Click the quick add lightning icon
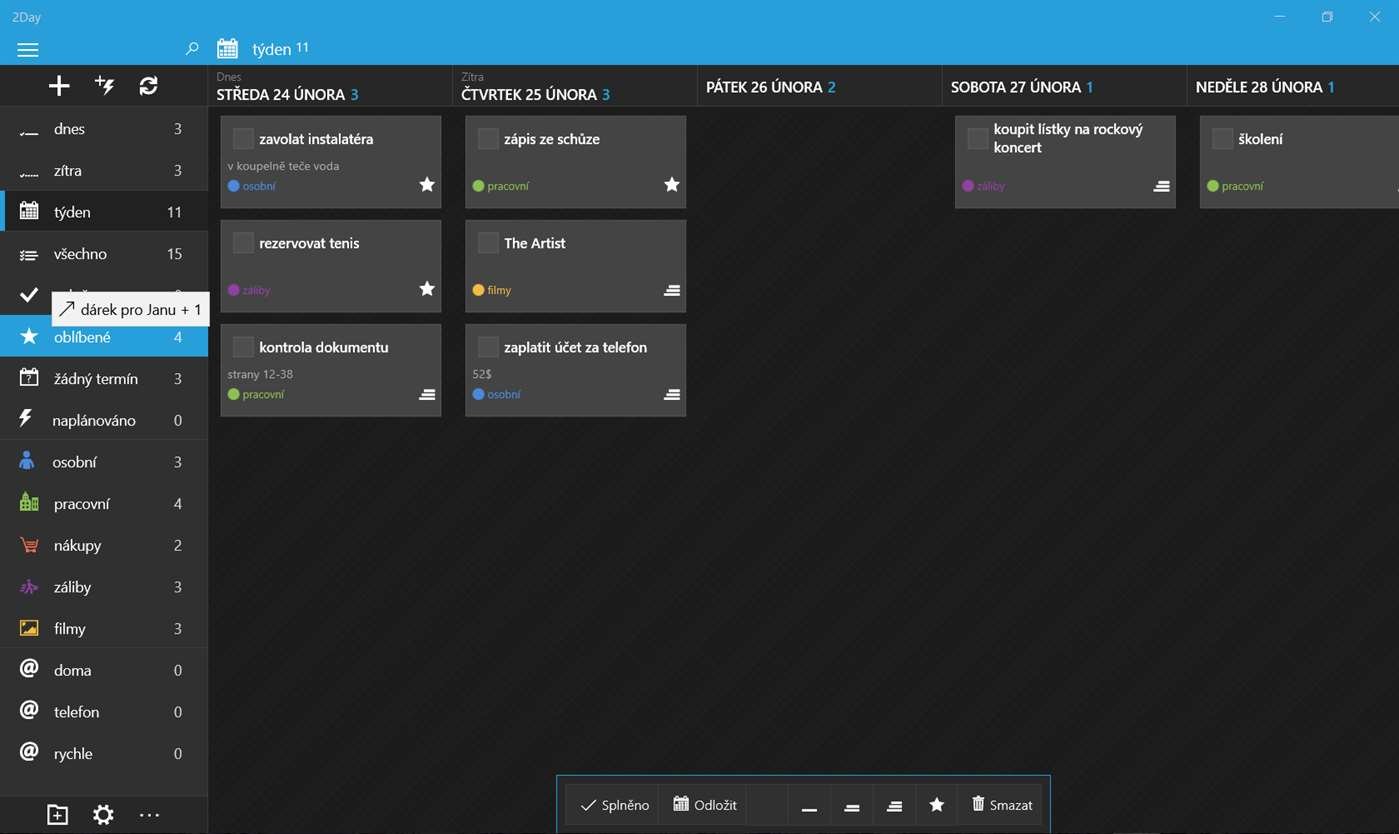This screenshot has height=834, width=1399. pos(104,86)
